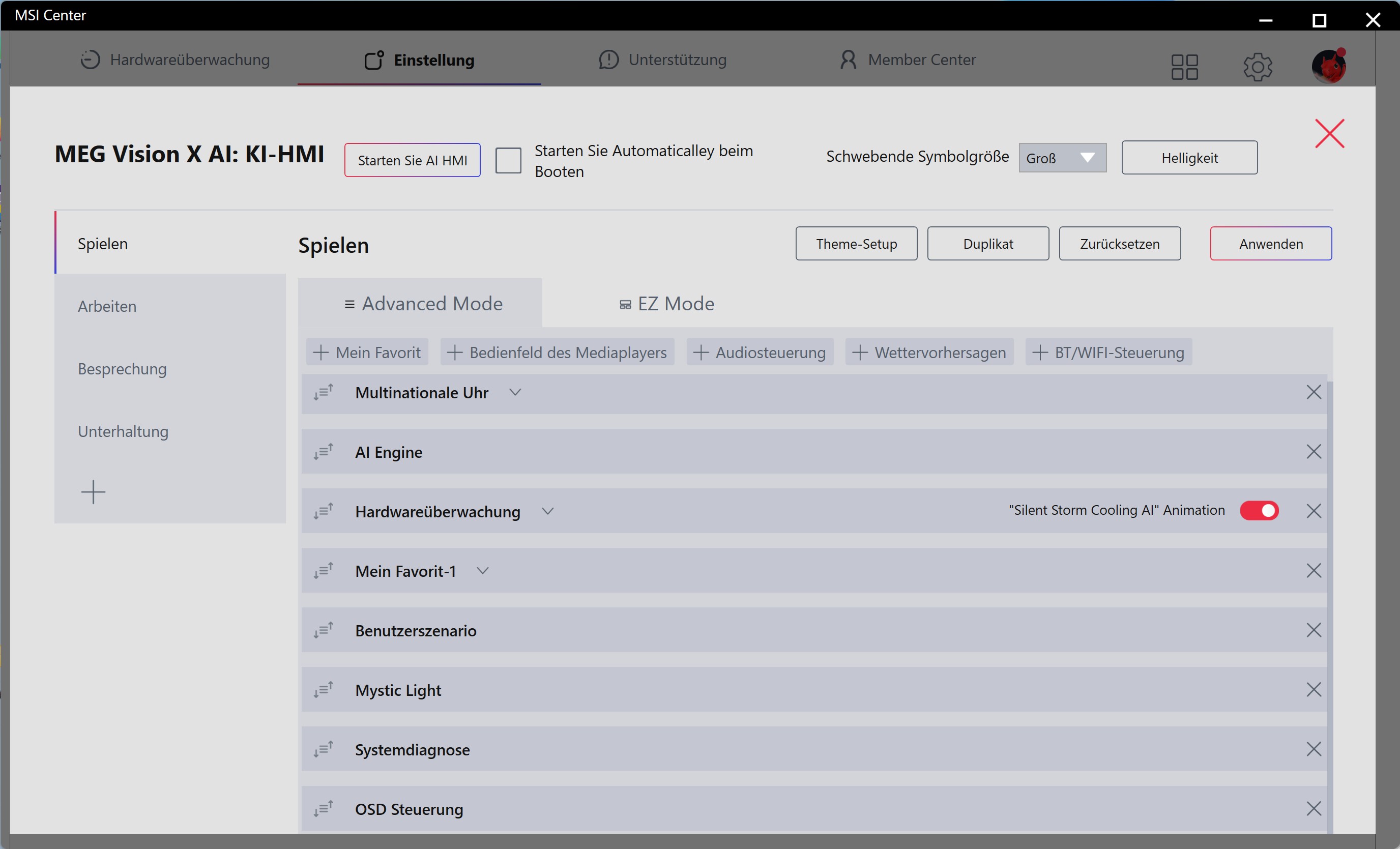Remove the AI Engine row

click(x=1313, y=452)
